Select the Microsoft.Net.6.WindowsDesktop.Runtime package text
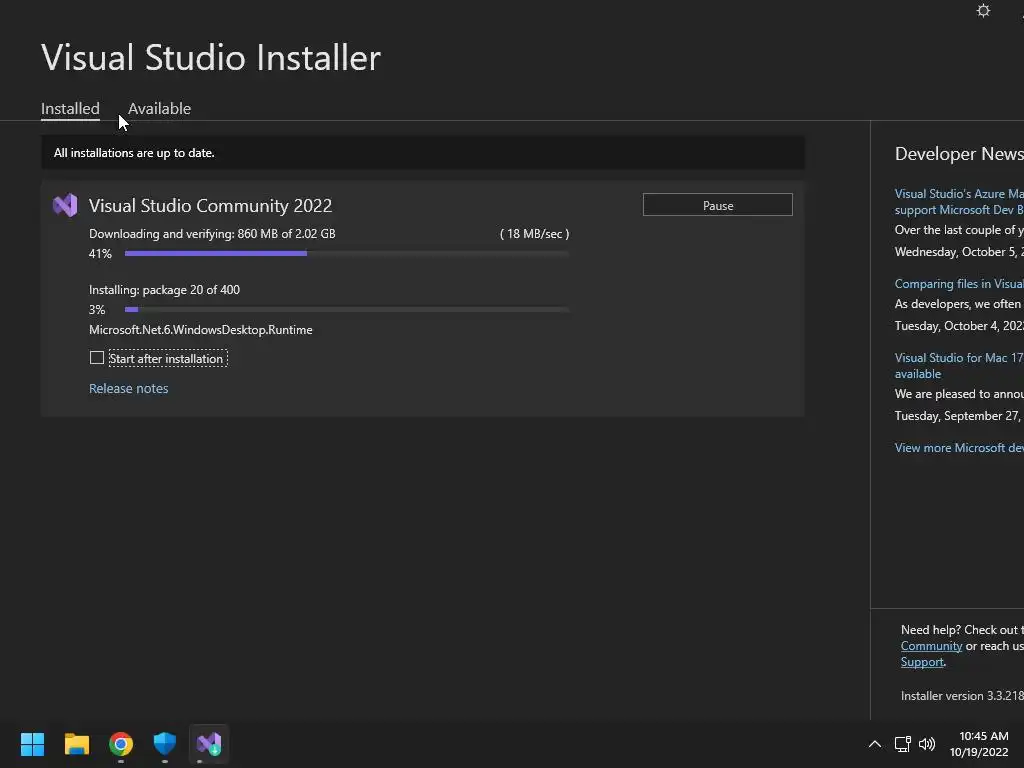This screenshot has width=1024, height=768. tap(200, 330)
